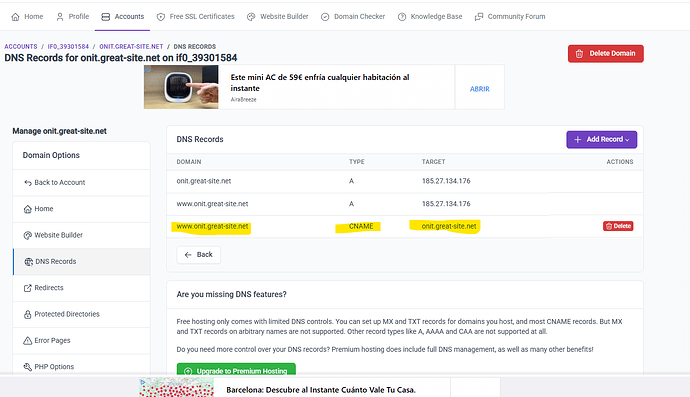Open Profile from the top navigation

point(73,17)
